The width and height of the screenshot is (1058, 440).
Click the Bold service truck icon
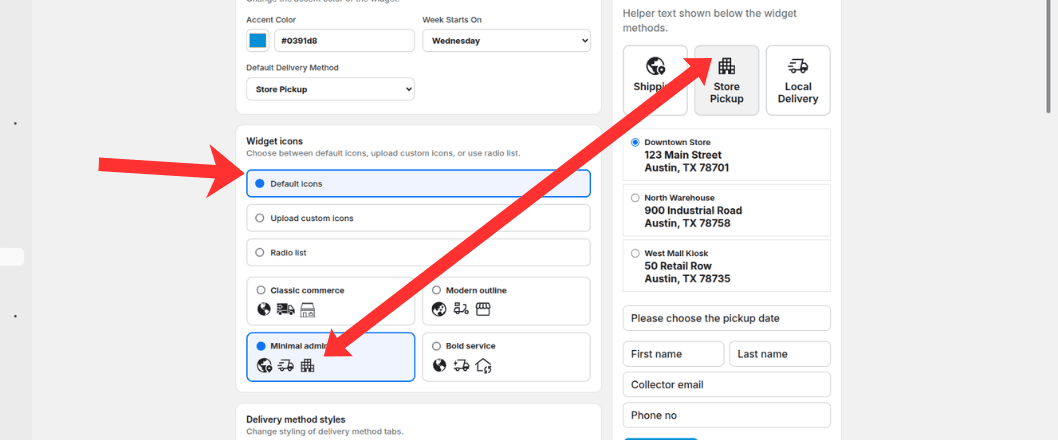[x=462, y=366]
